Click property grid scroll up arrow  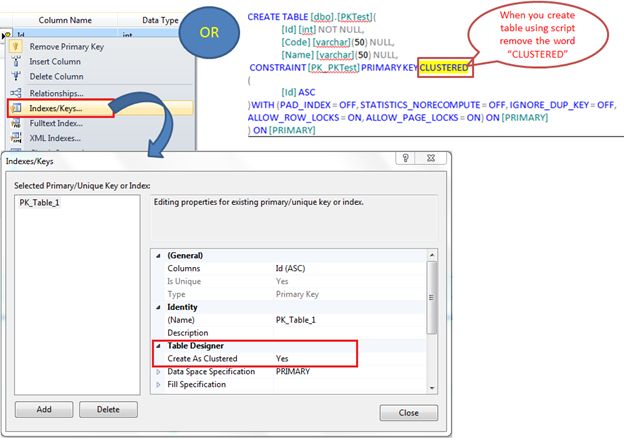tap(432, 255)
